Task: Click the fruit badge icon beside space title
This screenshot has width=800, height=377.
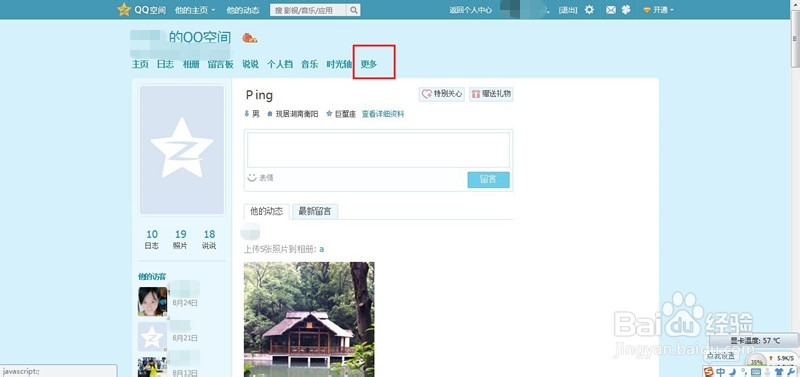Action: [x=249, y=38]
